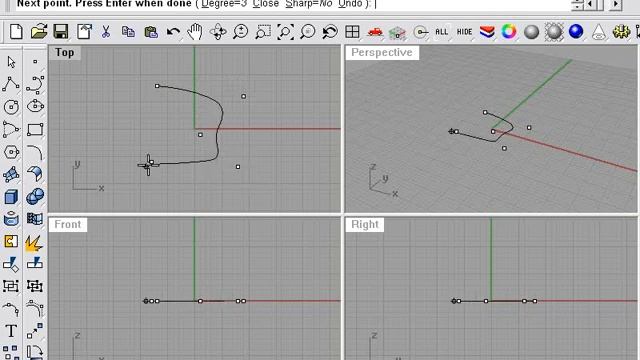Activate the Top viewport title

[64, 53]
